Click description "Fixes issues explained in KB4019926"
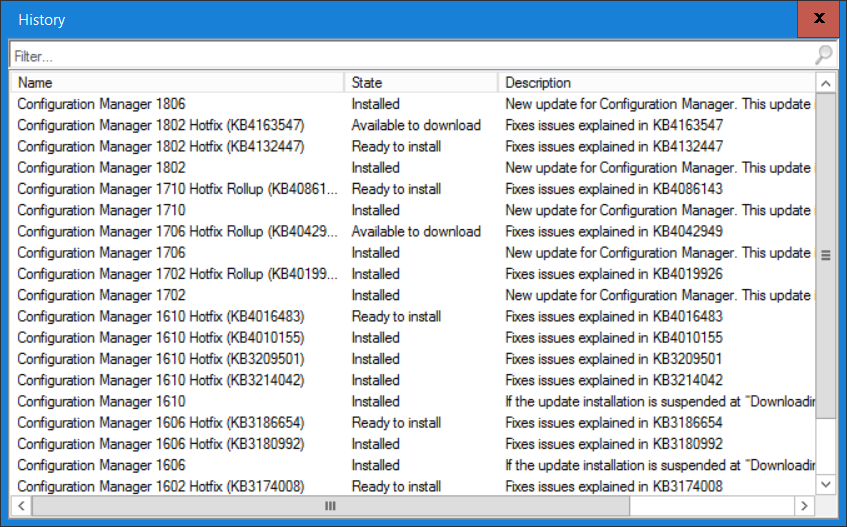Screen dimensions: 847x527 pos(614,274)
